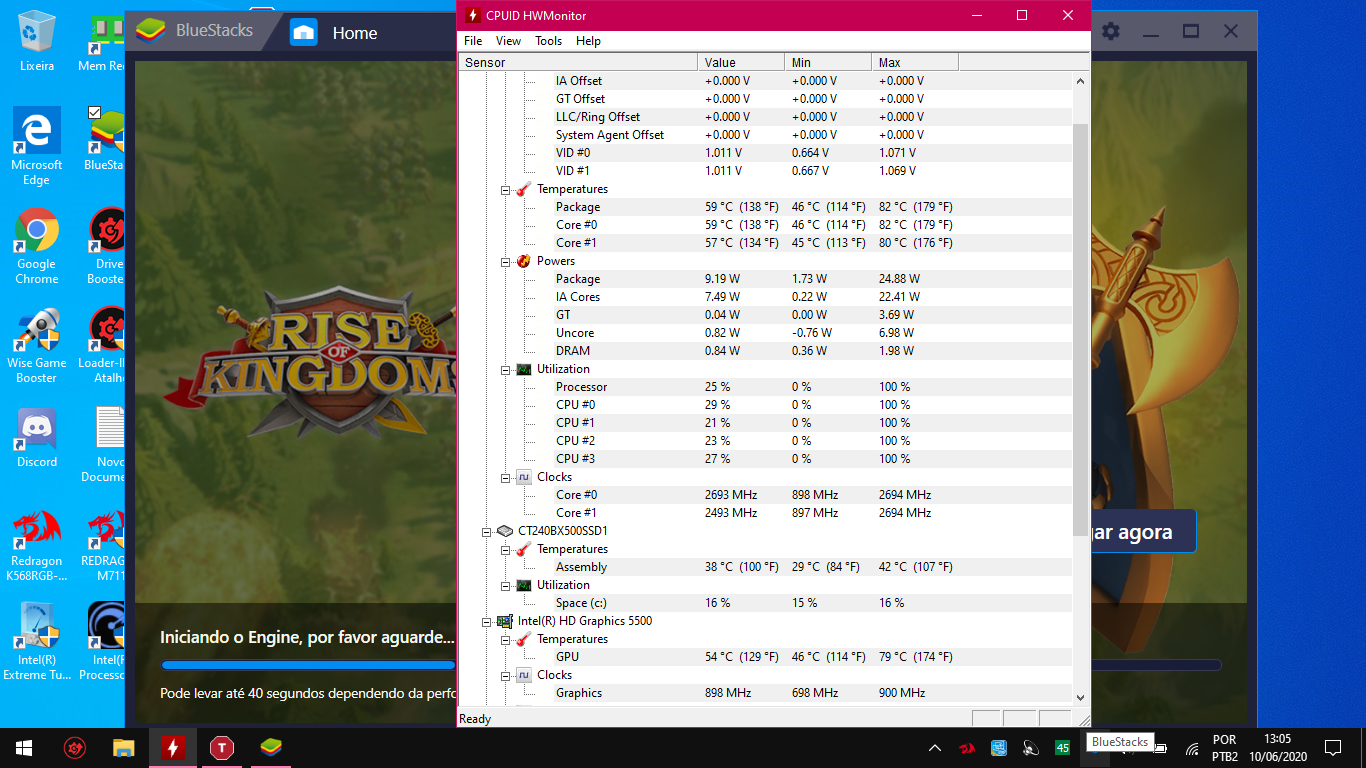The height and width of the screenshot is (768, 1366).
Task: Click the waveform icon beside CPU Clocks
Action: click(x=523, y=477)
